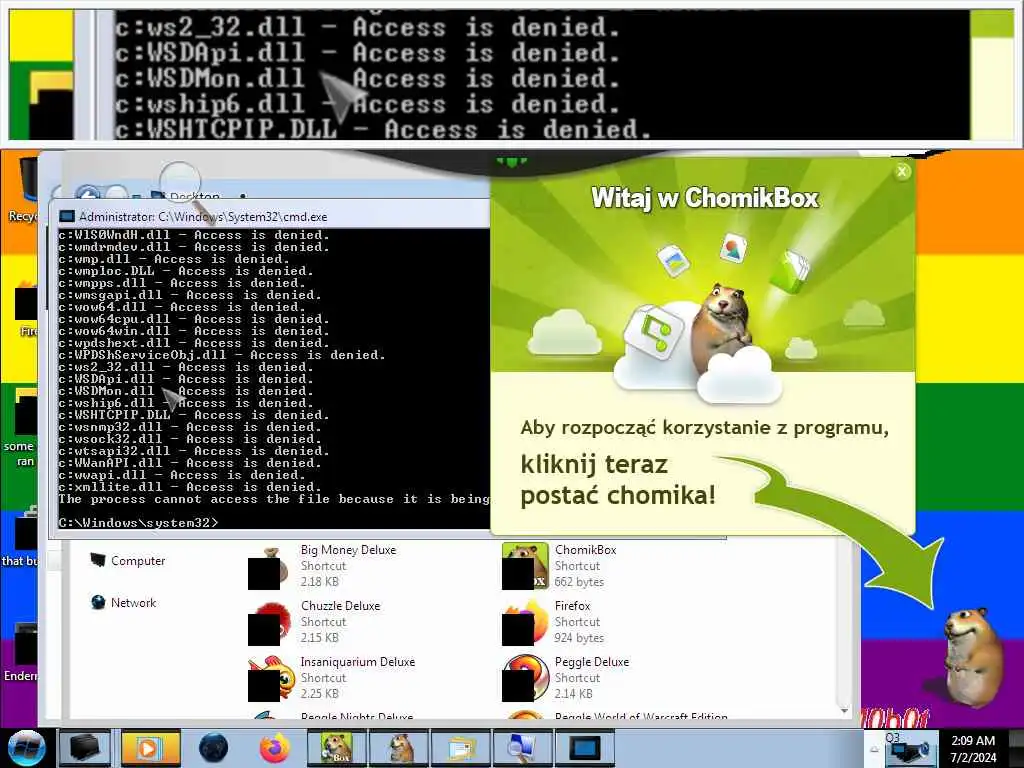The height and width of the screenshot is (768, 1024).
Task: Switch to the cmd.exe taskbar button
Action: (584, 748)
